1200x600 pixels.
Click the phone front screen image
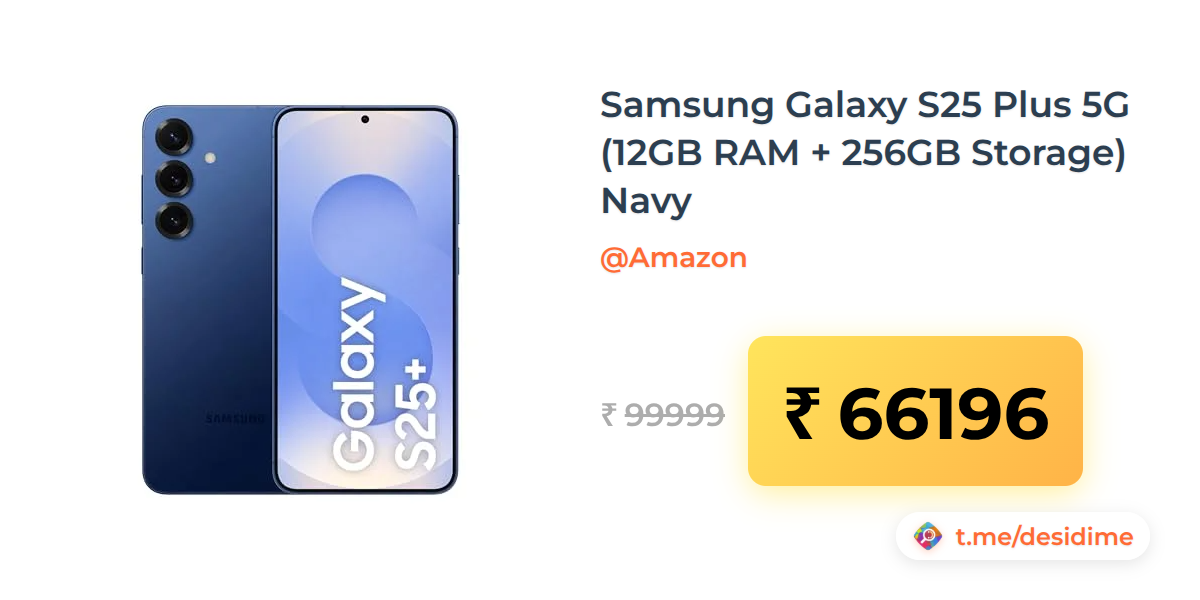(x=365, y=300)
